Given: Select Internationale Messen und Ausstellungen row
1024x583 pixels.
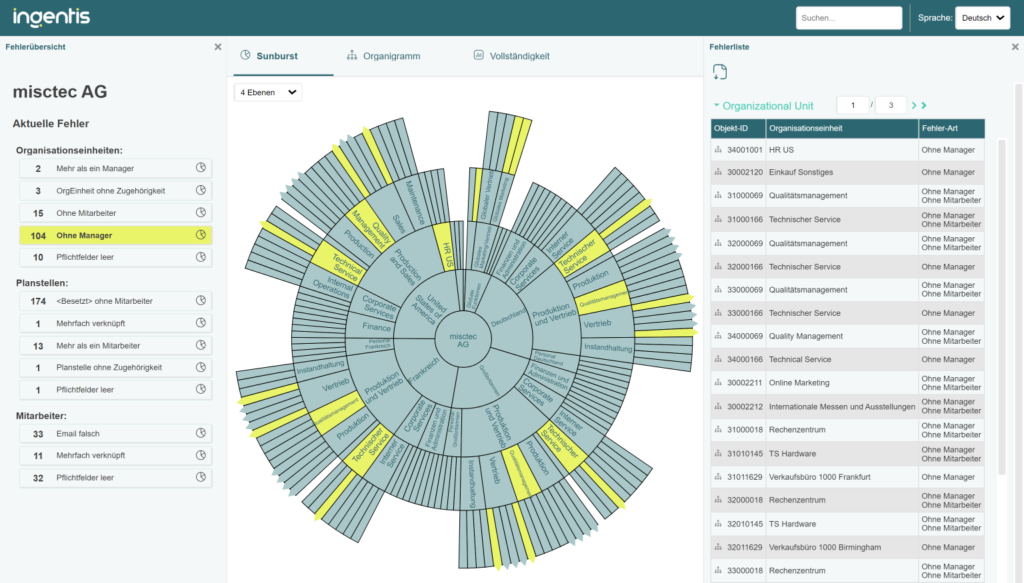Looking at the screenshot, I should click(848, 406).
